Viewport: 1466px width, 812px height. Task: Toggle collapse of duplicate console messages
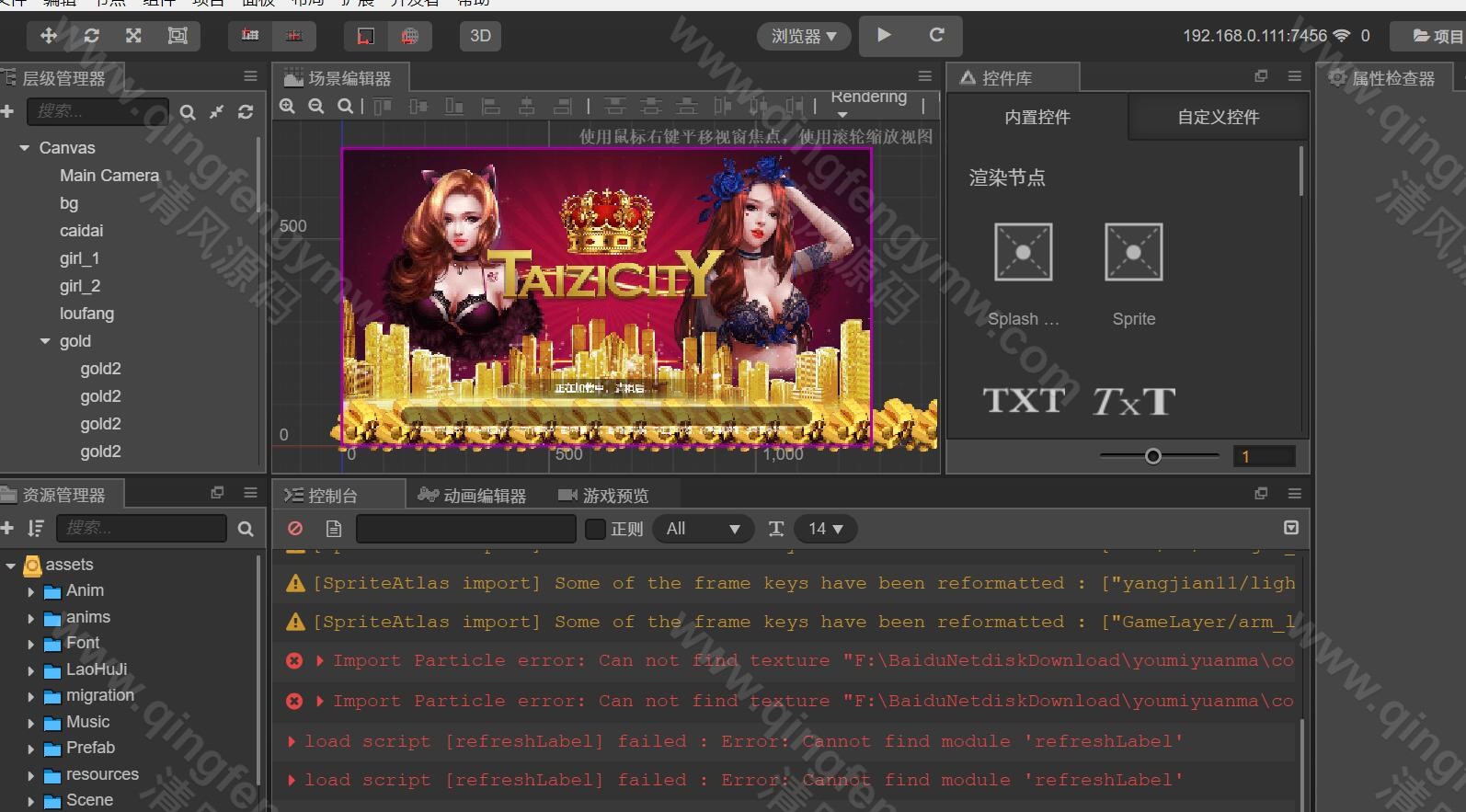pos(1291,528)
